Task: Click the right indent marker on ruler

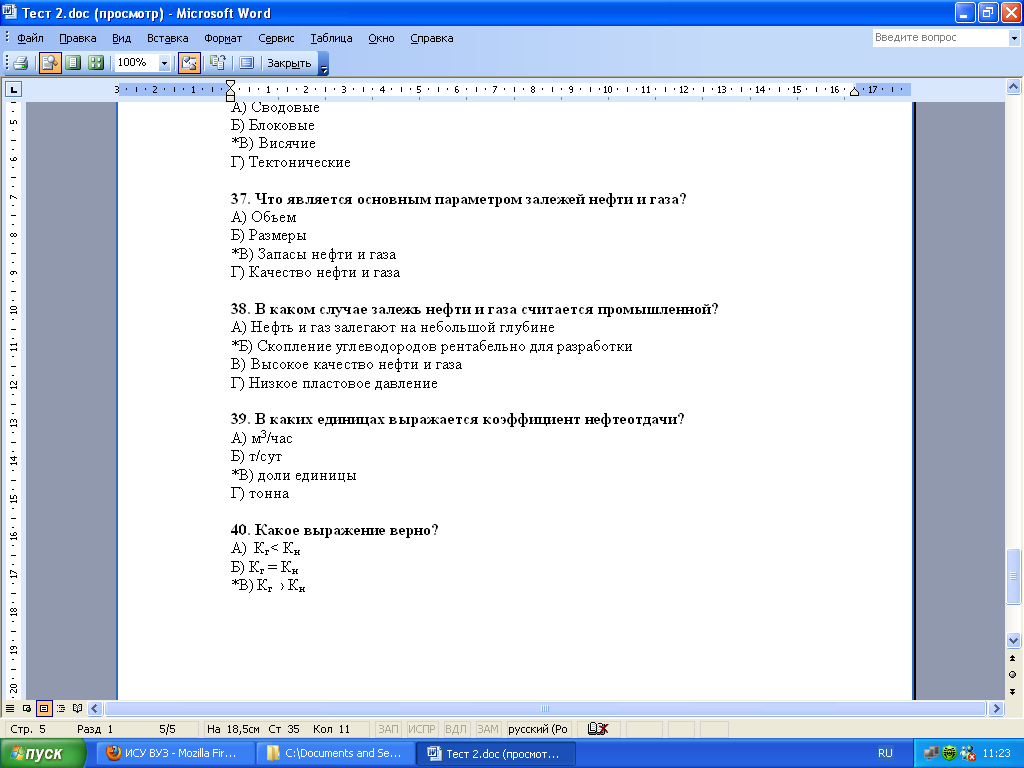Action: tap(854, 92)
